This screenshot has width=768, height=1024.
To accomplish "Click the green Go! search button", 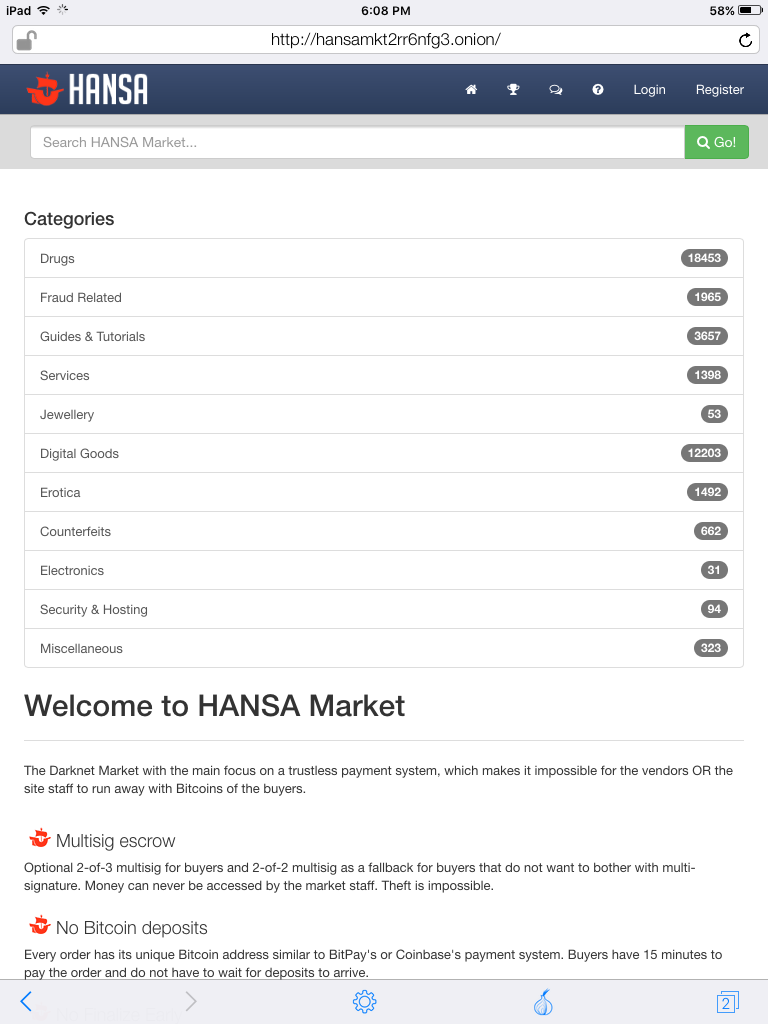I will point(716,142).
